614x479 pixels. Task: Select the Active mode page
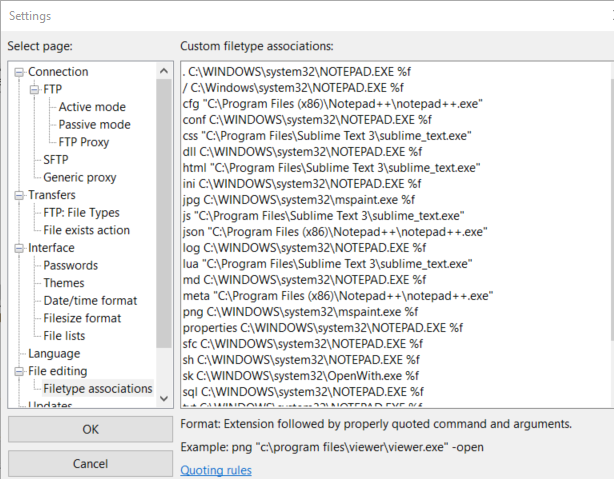pos(92,107)
